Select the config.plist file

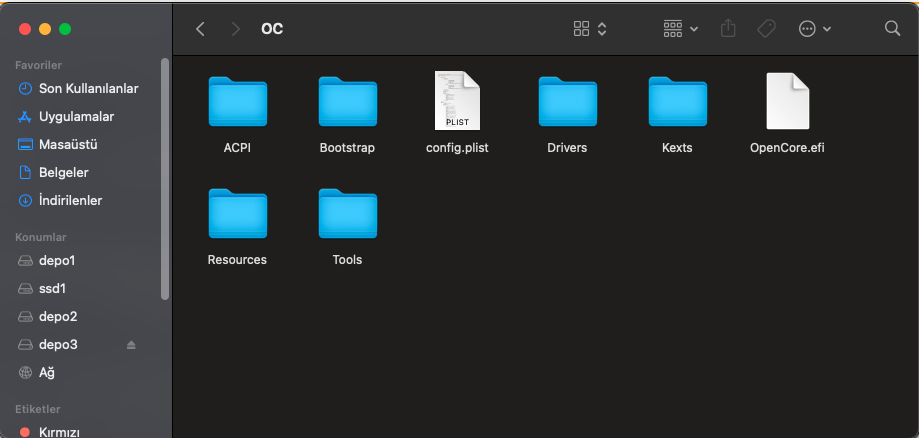tap(457, 102)
